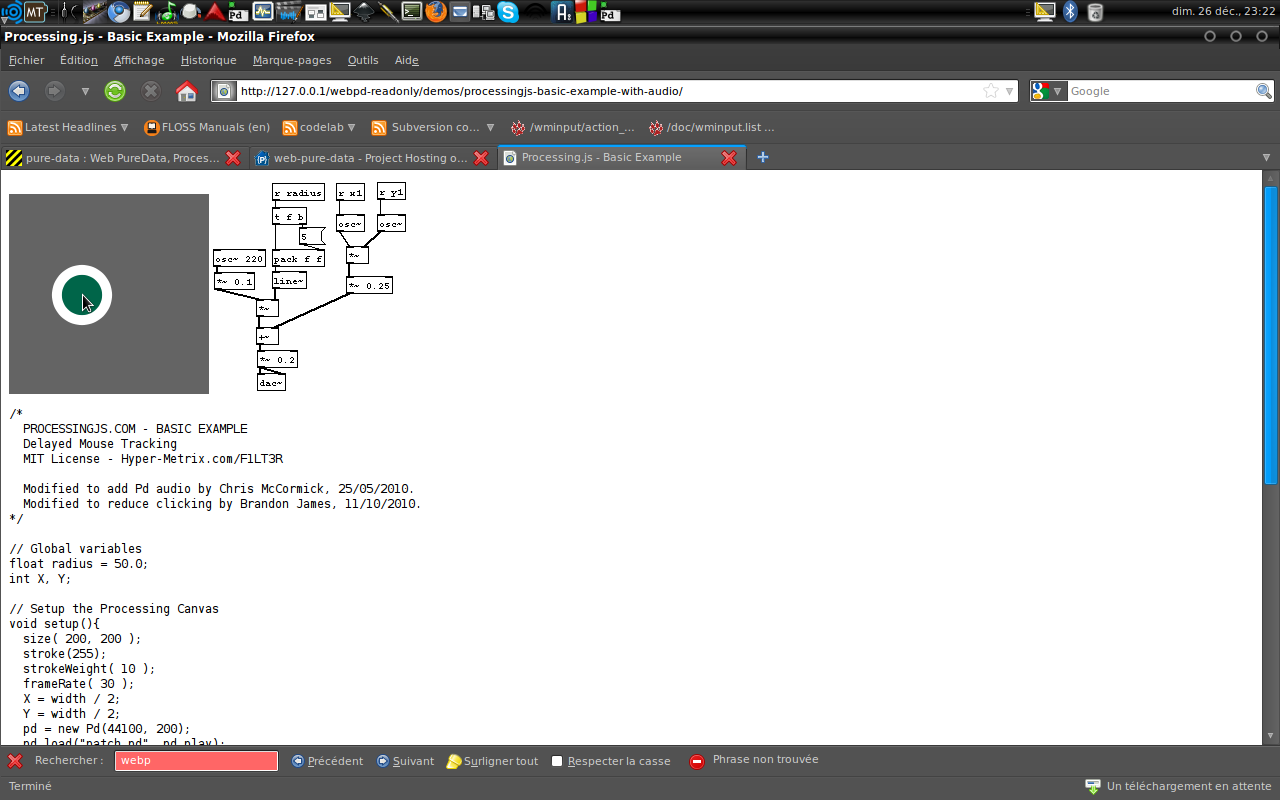Click the search magnifier icon
The height and width of the screenshot is (800, 1280).
1264,91
